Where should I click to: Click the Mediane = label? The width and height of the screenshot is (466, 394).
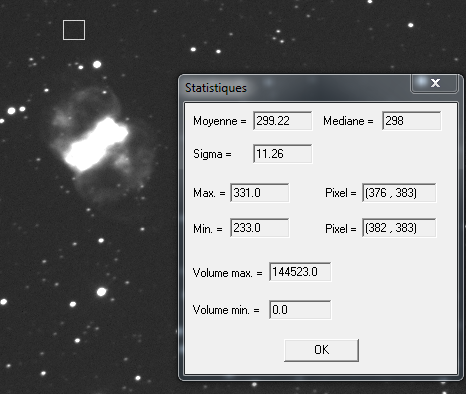tap(348, 121)
